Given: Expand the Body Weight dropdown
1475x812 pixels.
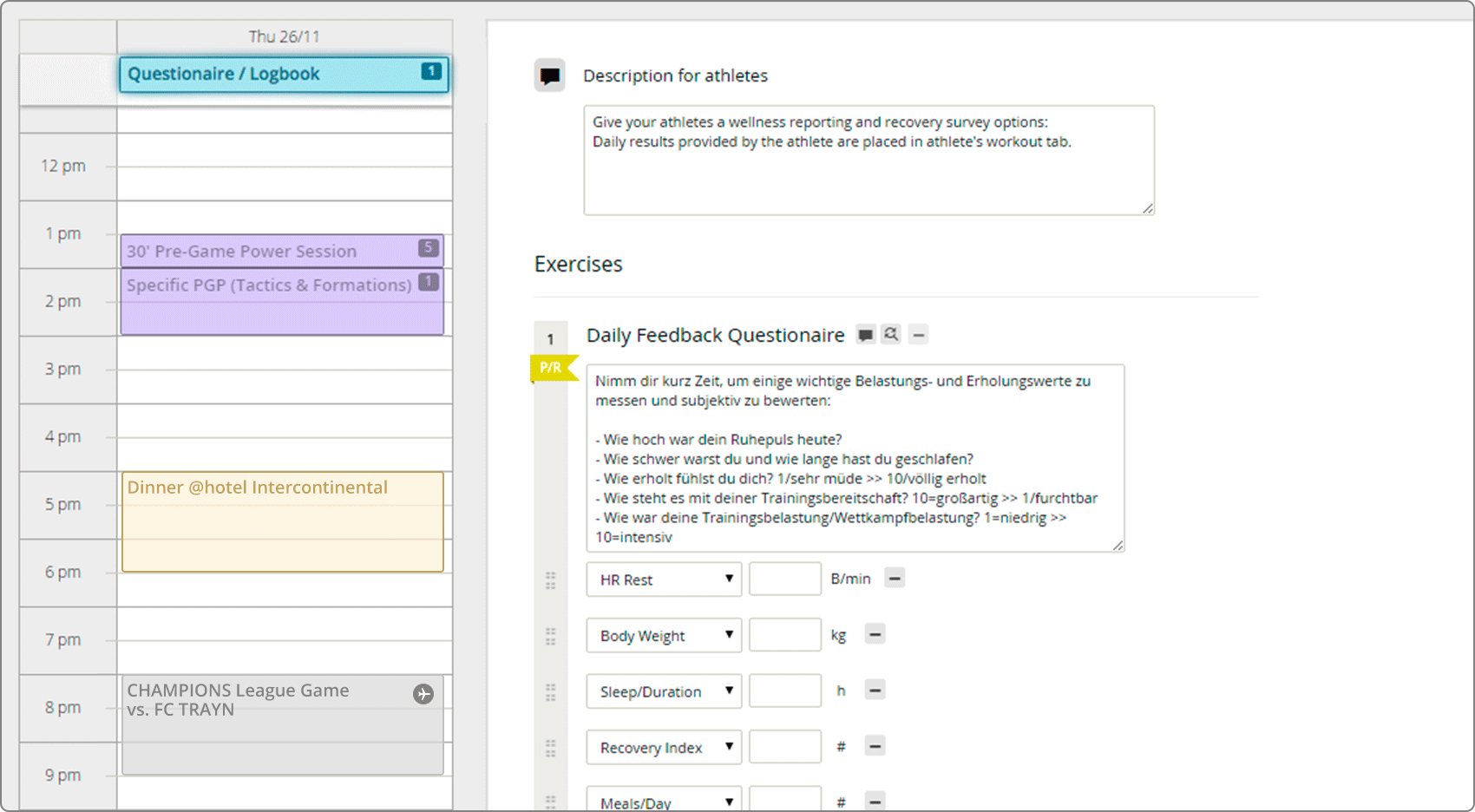Looking at the screenshot, I should click(x=664, y=635).
